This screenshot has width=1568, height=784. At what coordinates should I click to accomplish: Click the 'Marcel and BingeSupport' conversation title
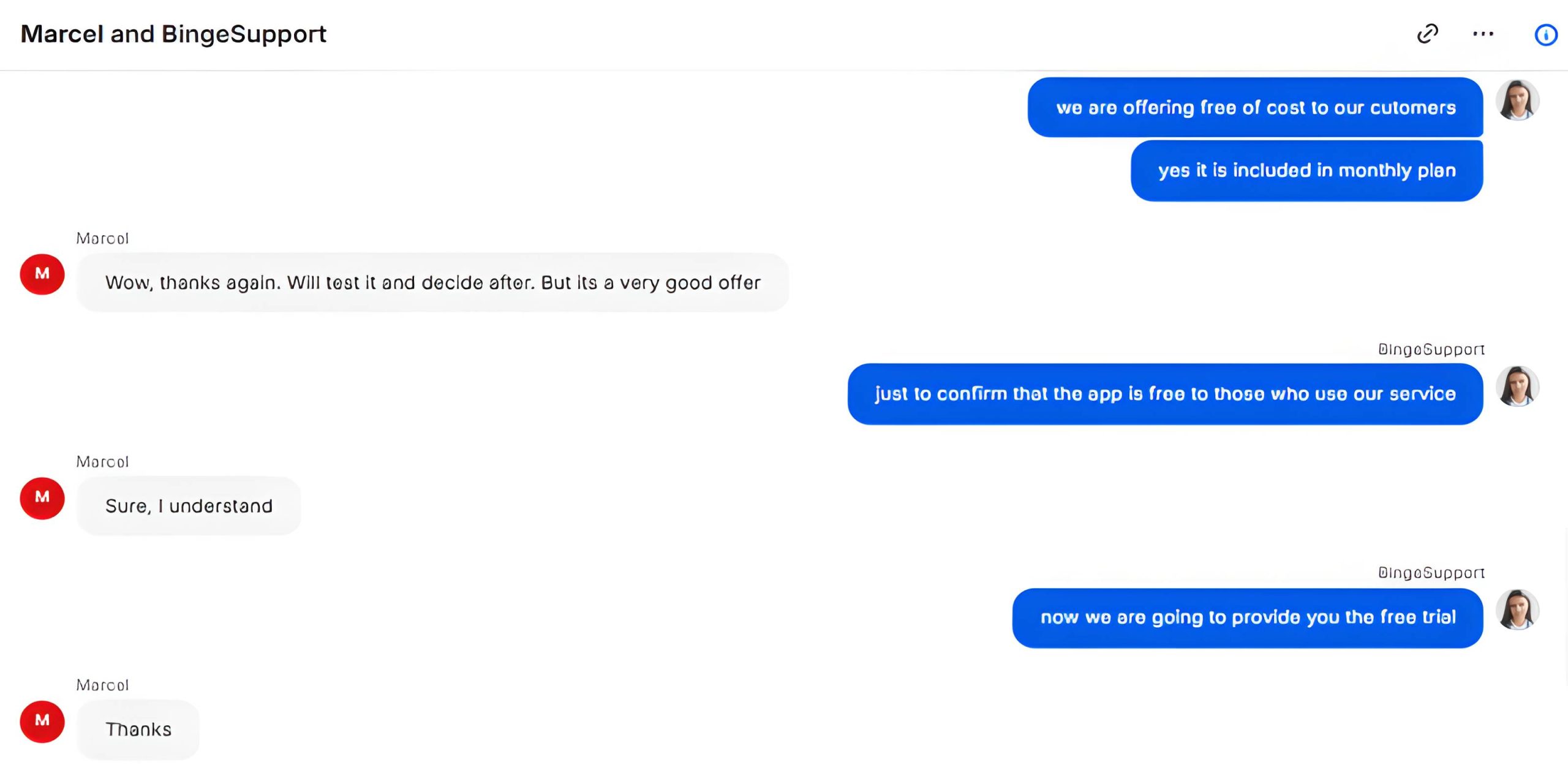pyautogui.click(x=173, y=34)
